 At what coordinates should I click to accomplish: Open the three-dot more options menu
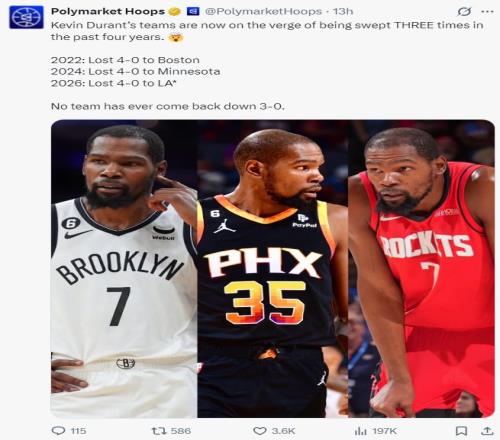pos(487,12)
